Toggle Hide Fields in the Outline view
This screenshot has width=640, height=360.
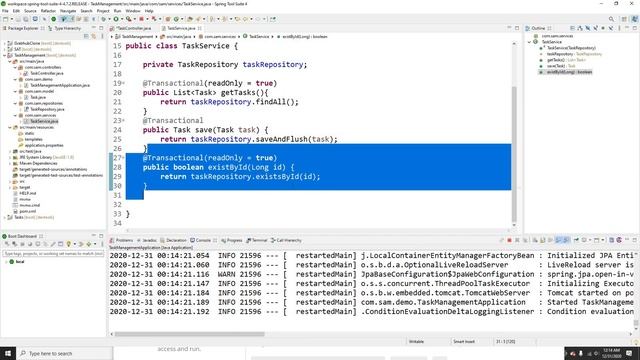[x=588, y=28]
